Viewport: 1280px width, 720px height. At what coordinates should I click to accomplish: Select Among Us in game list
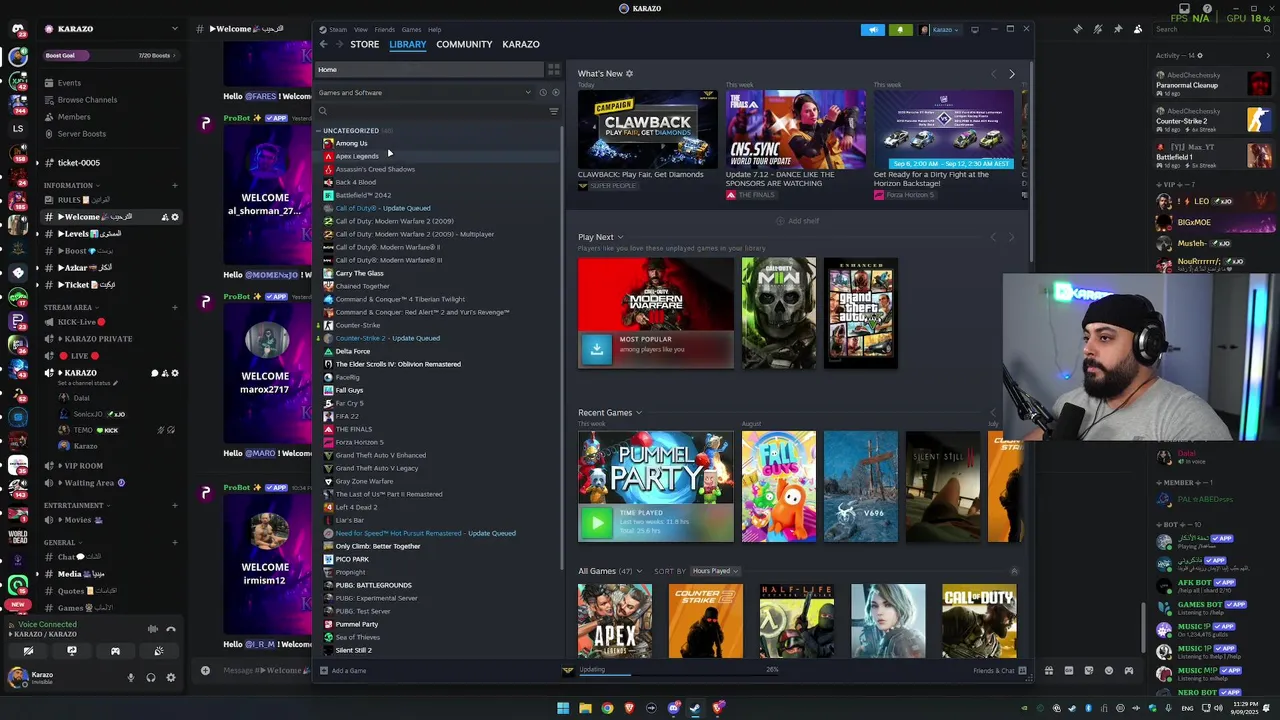click(x=351, y=143)
